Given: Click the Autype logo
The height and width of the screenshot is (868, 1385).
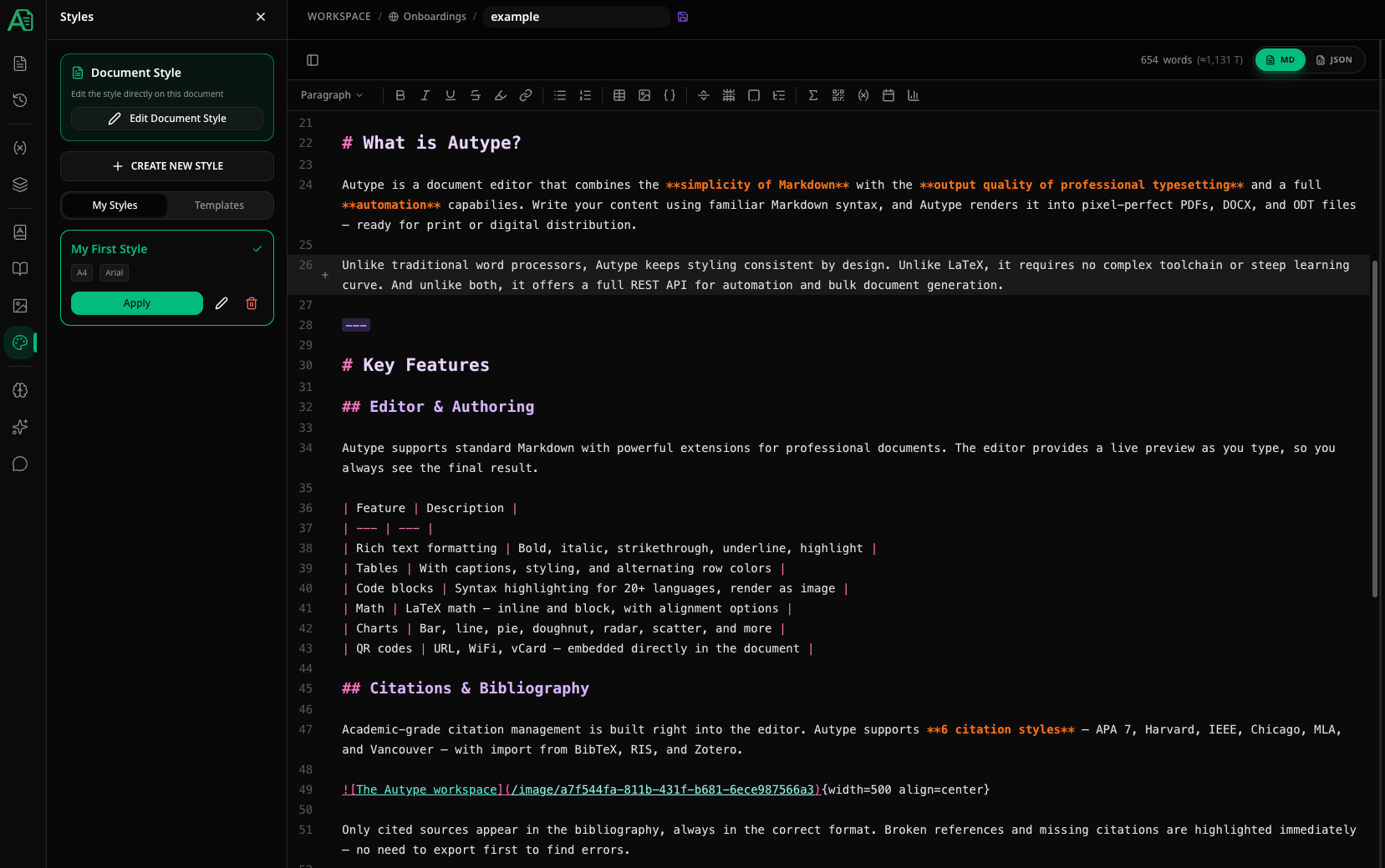Looking at the screenshot, I should pyautogui.click(x=20, y=20).
